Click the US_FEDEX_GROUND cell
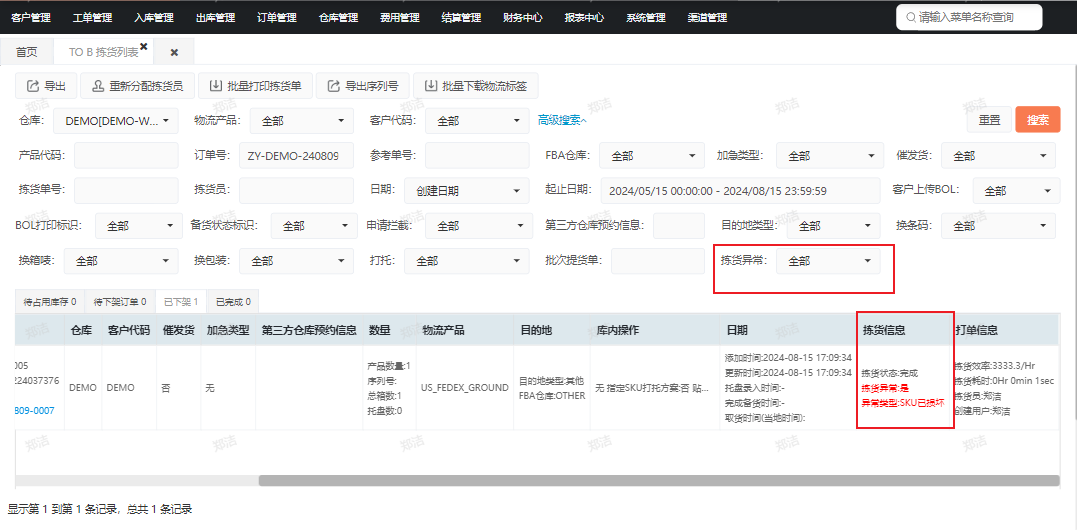 point(464,388)
